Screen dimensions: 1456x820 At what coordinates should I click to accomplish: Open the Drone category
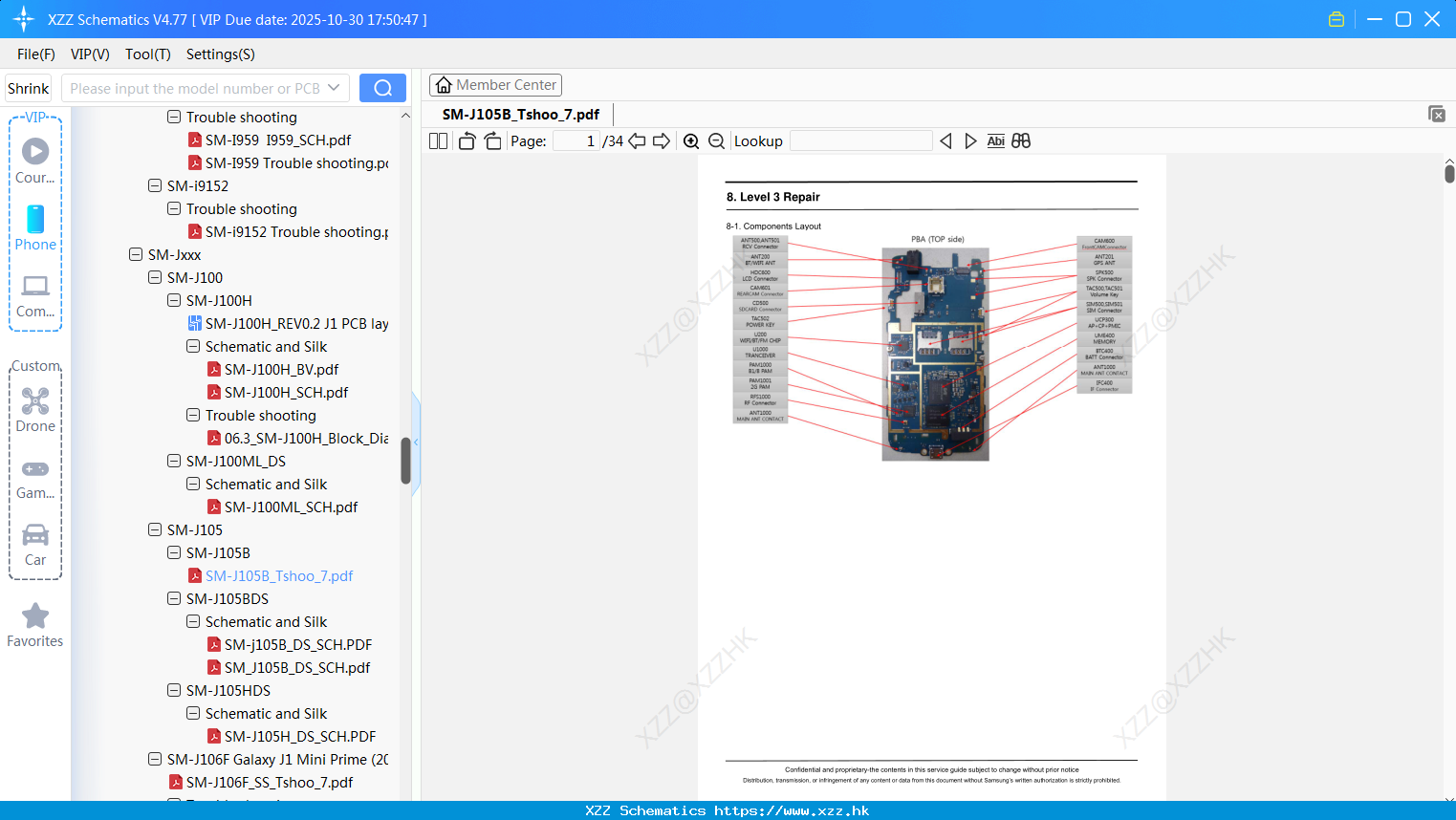[35, 409]
